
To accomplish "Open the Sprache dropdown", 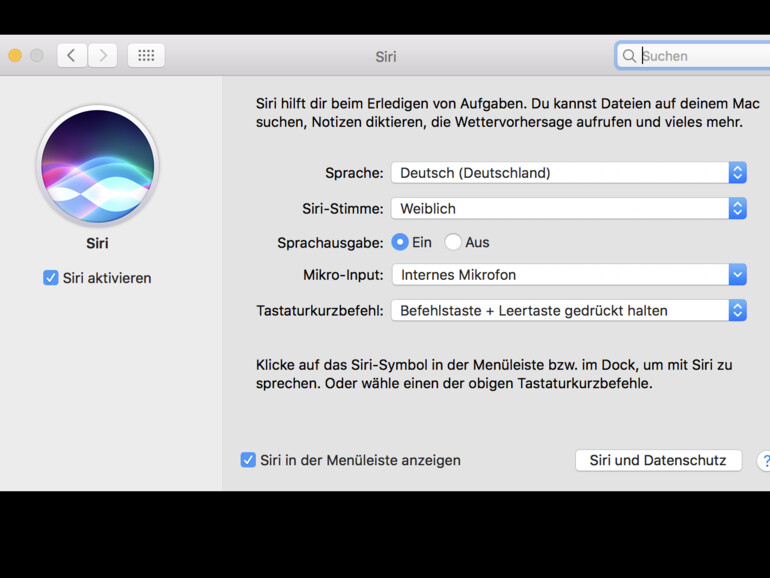I will tap(568, 173).
